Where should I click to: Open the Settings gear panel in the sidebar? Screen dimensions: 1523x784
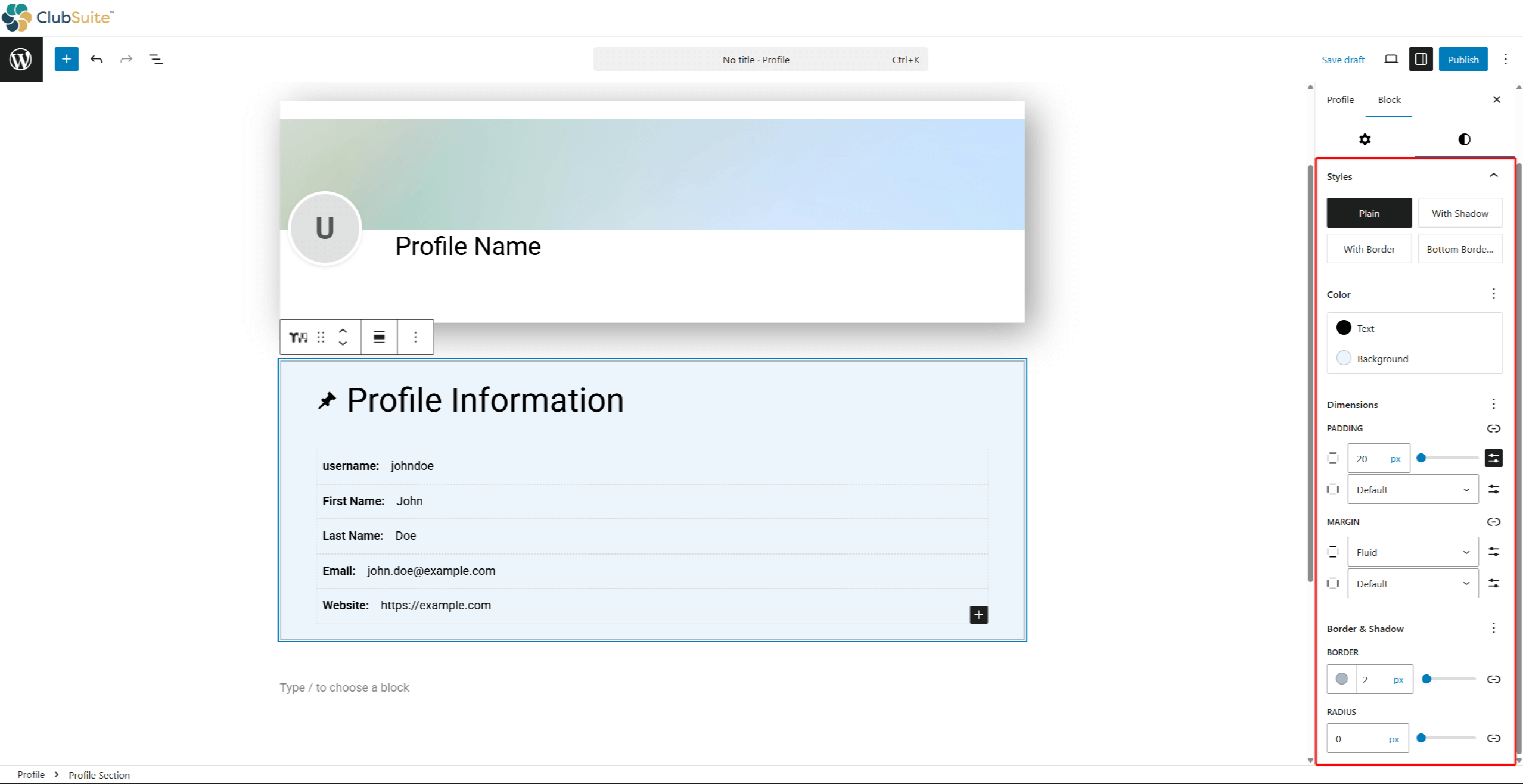1366,139
